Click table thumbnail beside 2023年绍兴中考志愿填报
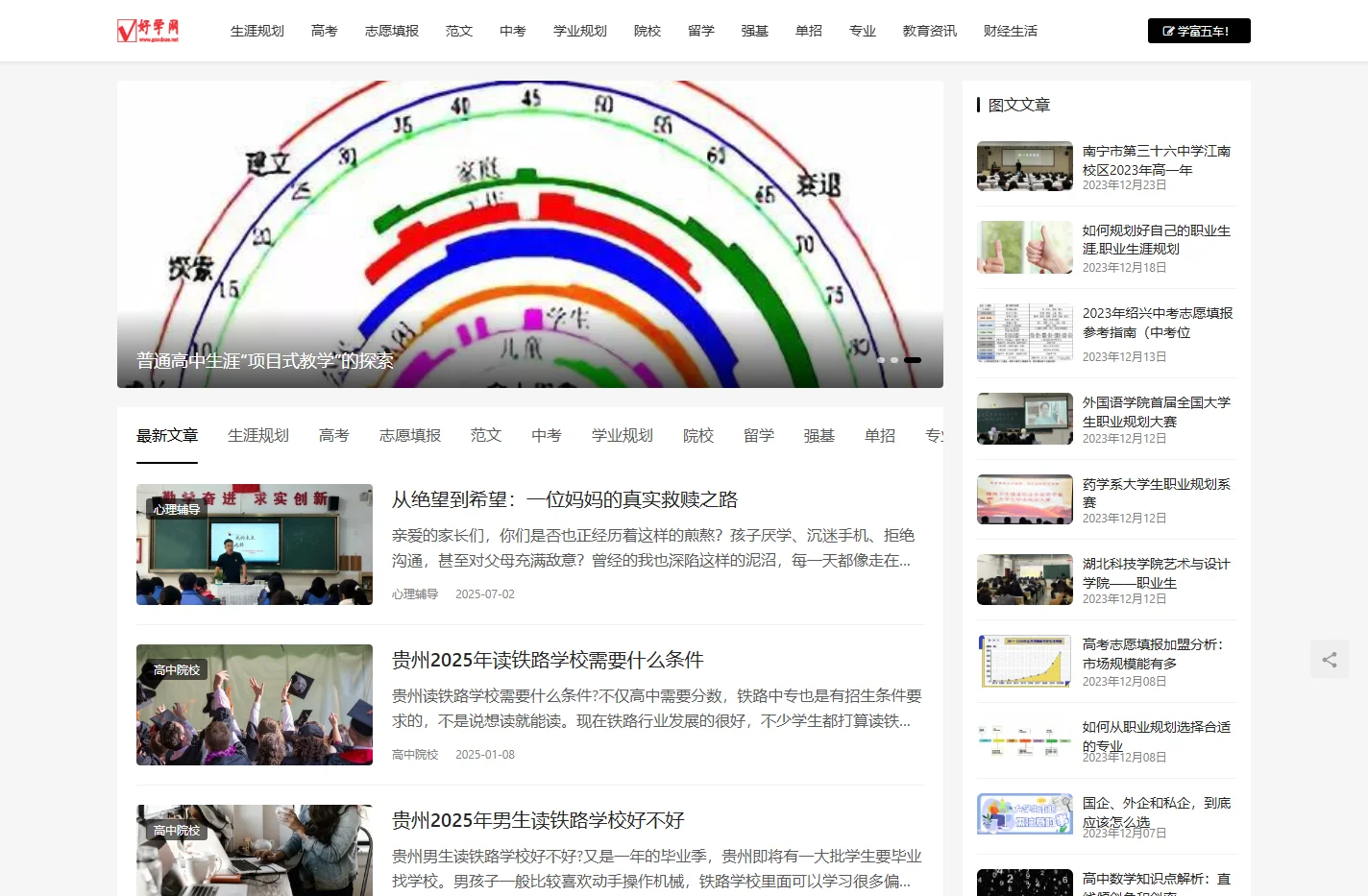The height and width of the screenshot is (896, 1368). tap(1025, 332)
